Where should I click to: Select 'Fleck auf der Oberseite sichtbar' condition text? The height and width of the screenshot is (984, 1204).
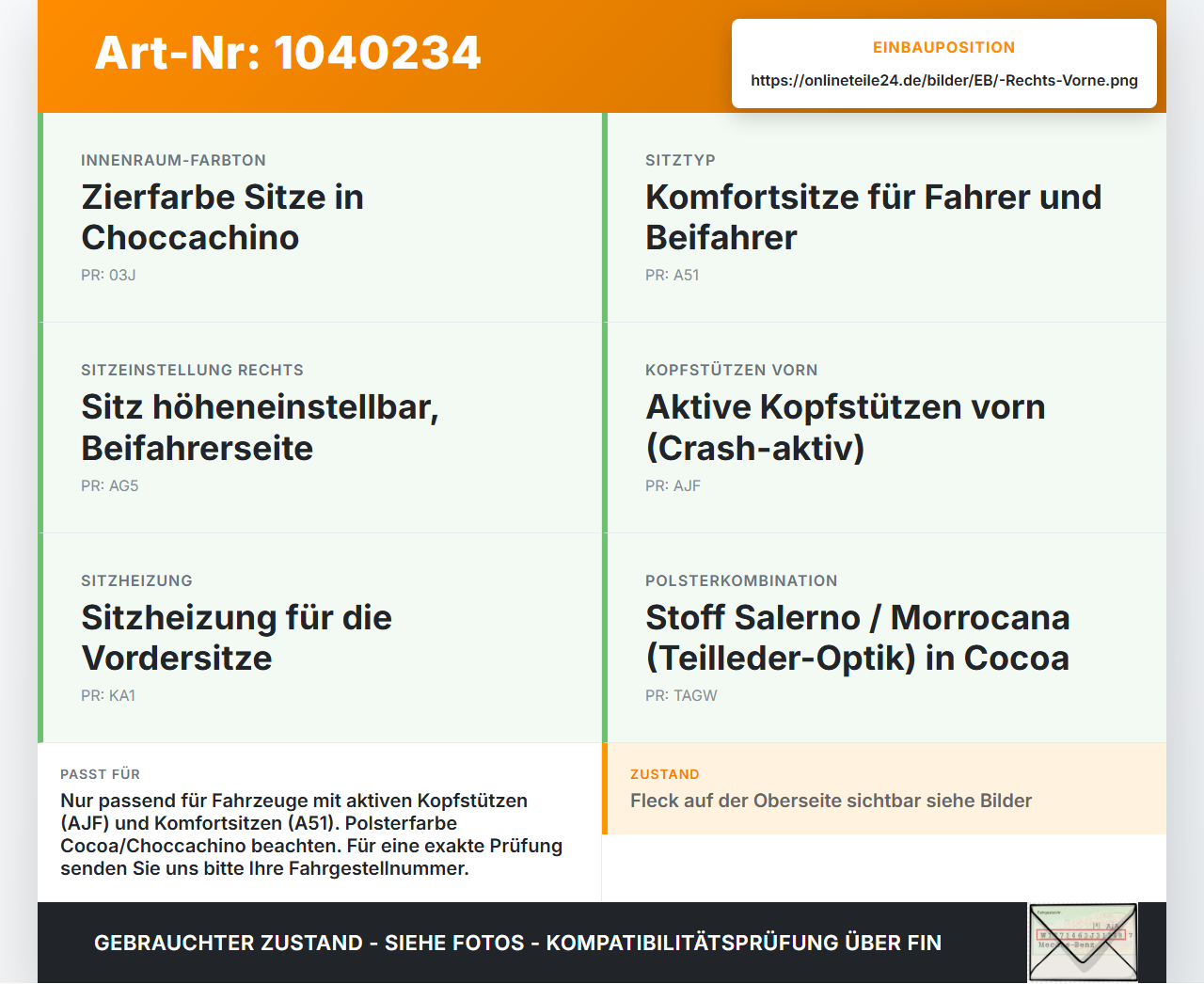pyautogui.click(x=831, y=801)
